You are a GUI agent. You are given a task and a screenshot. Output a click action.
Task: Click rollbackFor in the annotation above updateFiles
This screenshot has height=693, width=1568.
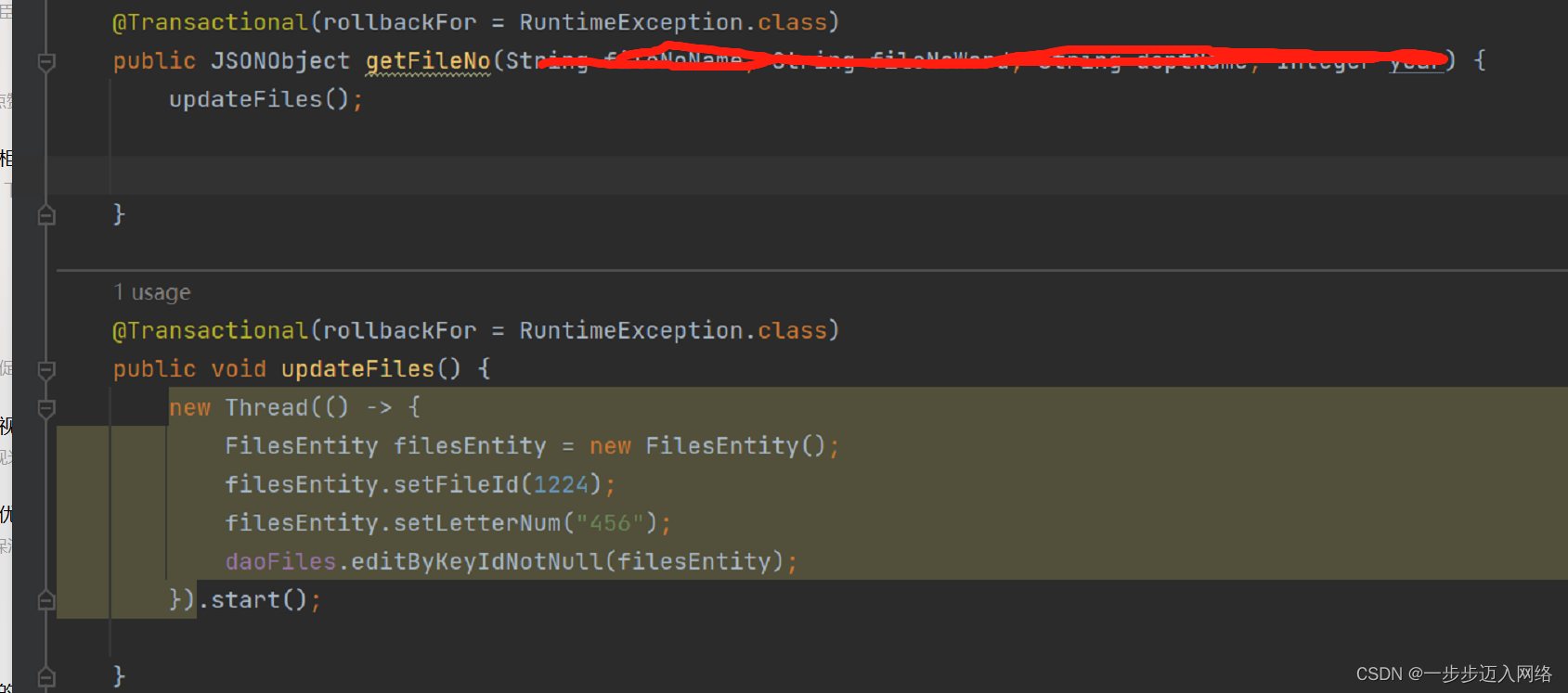click(399, 331)
